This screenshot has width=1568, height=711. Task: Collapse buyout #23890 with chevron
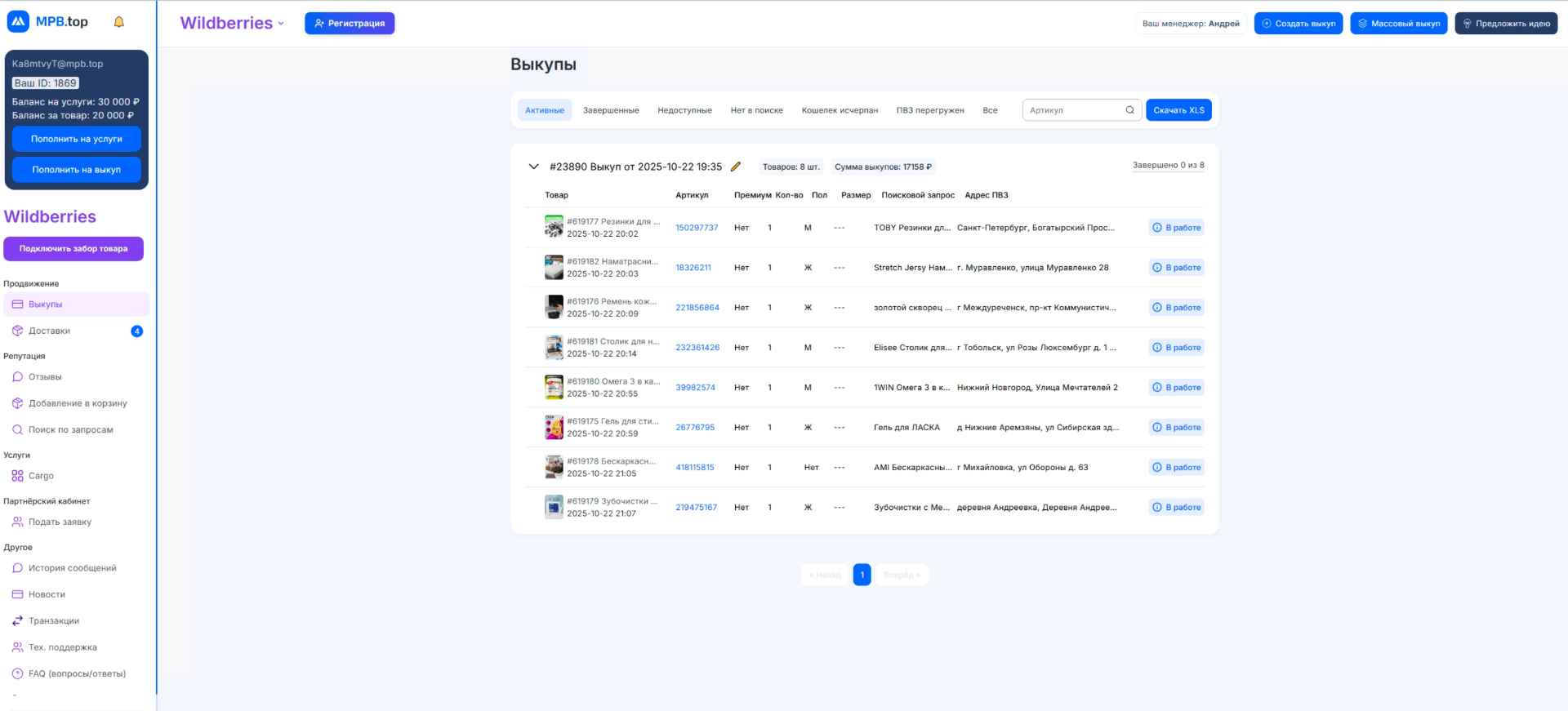coord(534,167)
